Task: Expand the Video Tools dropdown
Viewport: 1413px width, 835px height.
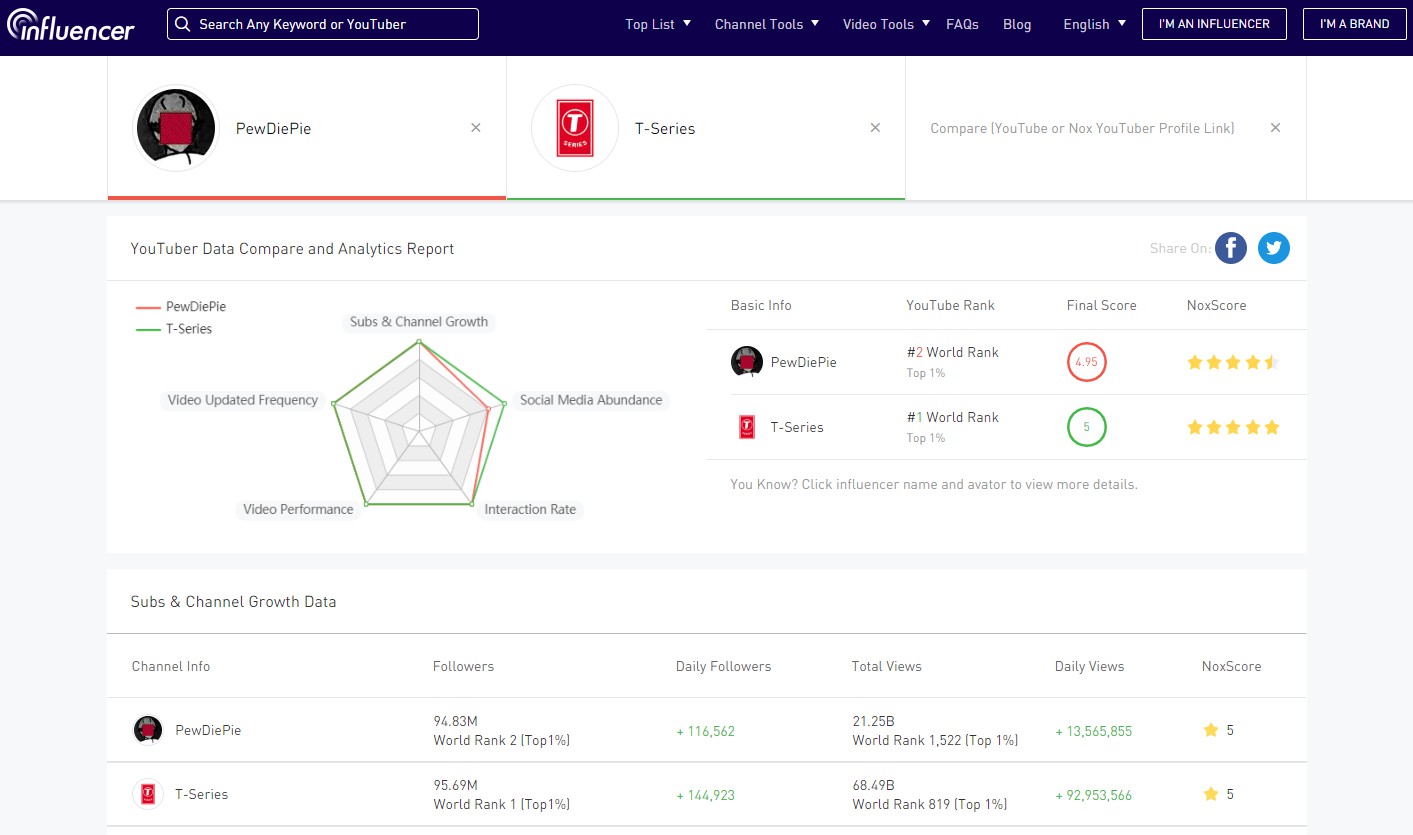Action: 886,24
